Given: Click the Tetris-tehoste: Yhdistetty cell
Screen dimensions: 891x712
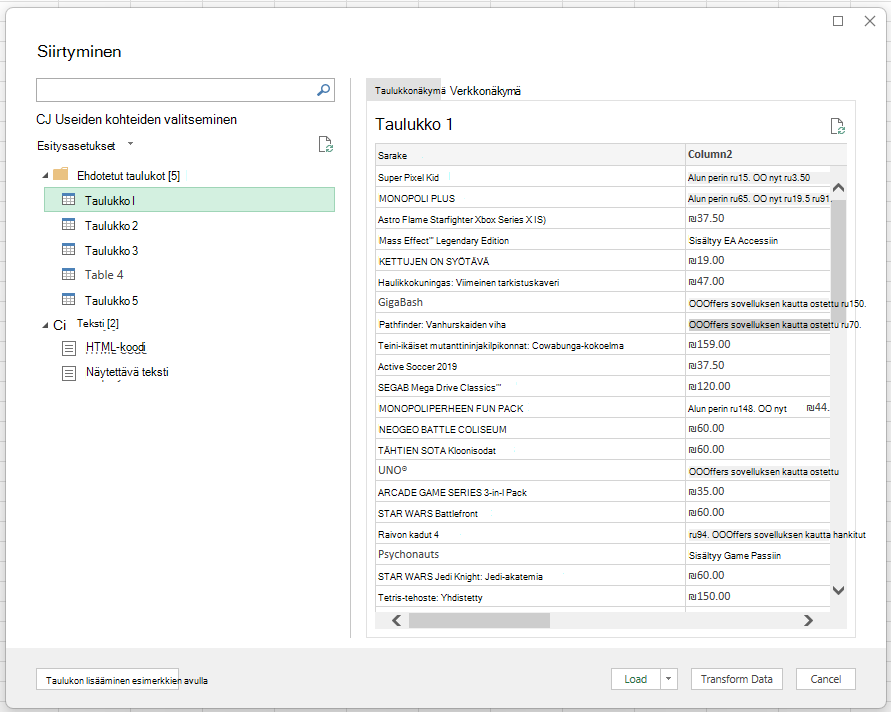Looking at the screenshot, I should (530, 598).
